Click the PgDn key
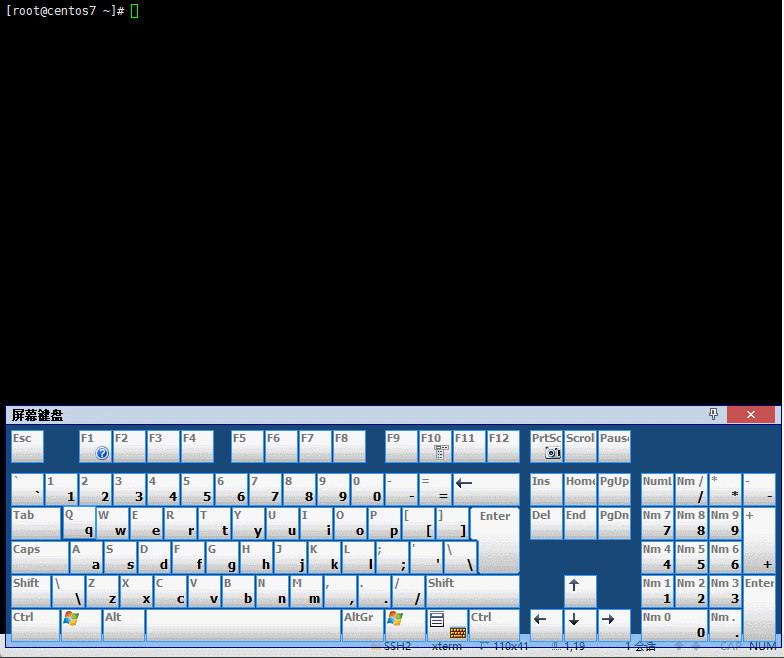Viewport: 784px width, 658px height. pyautogui.click(x=614, y=523)
